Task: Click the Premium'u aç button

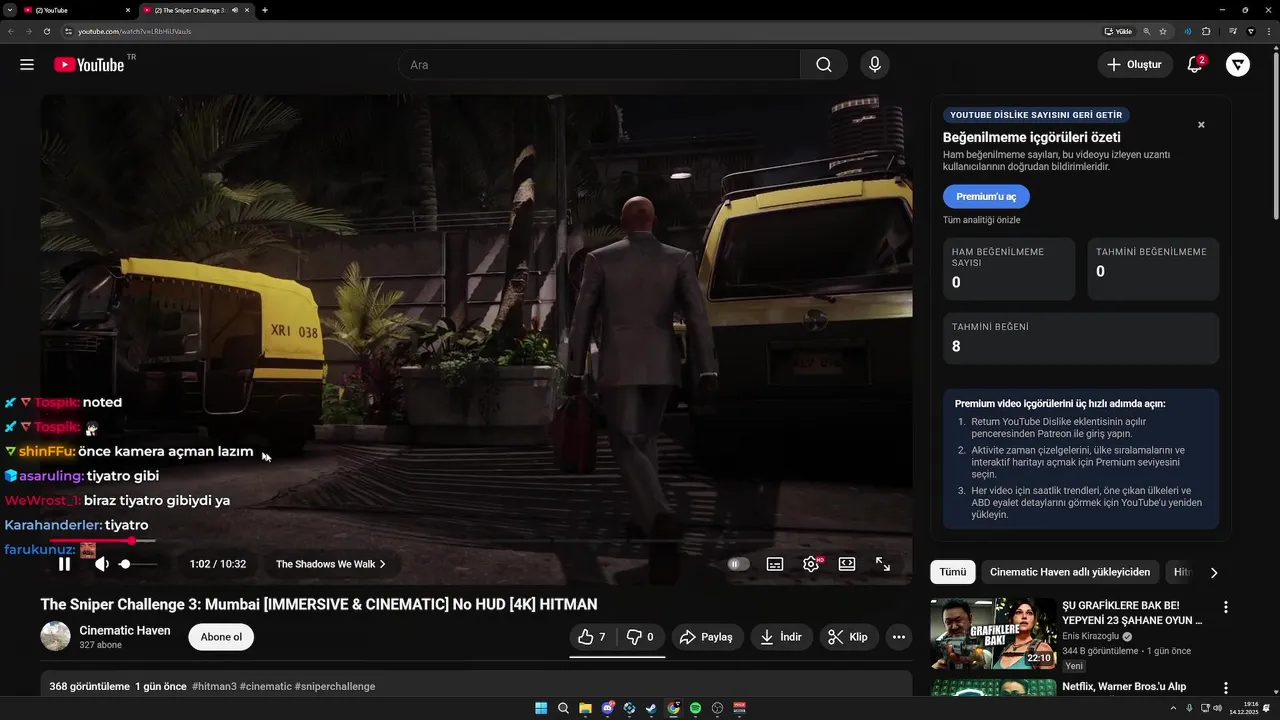Action: (x=986, y=197)
